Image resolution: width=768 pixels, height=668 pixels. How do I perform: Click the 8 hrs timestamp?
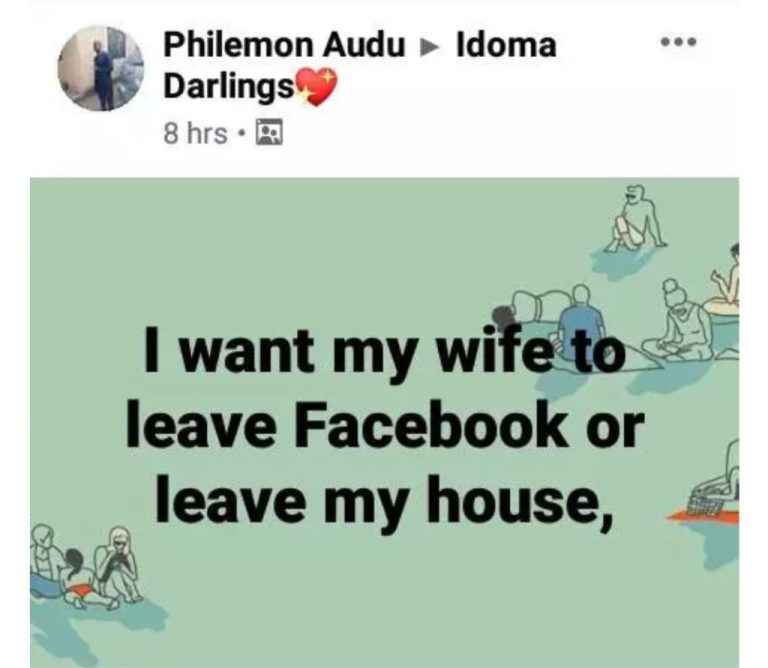[195, 133]
